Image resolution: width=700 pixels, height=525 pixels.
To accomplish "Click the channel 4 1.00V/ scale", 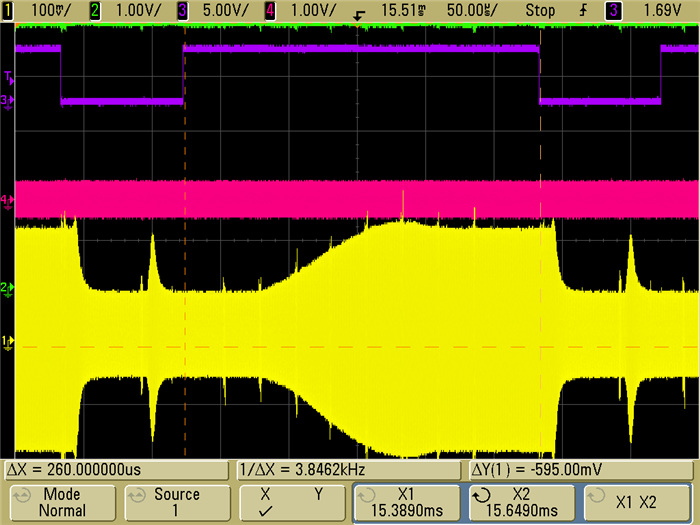I will tap(312, 10).
